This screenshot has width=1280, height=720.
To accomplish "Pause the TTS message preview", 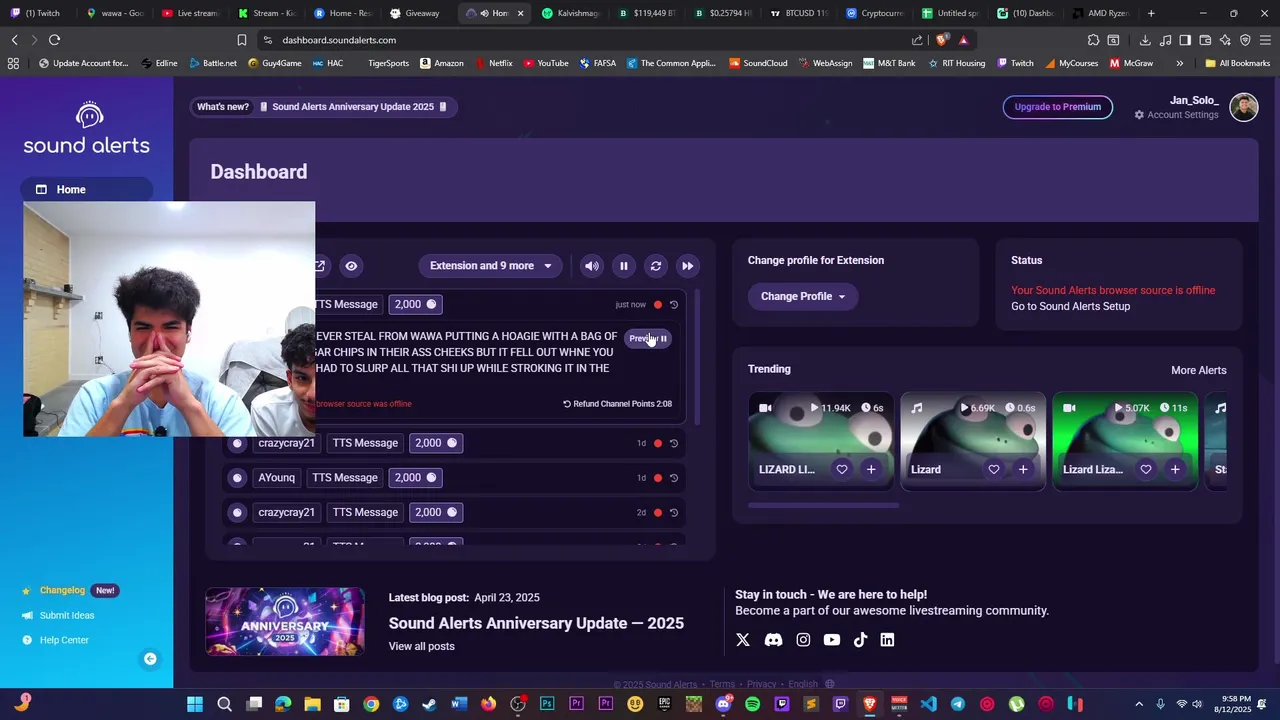I will coord(648,338).
